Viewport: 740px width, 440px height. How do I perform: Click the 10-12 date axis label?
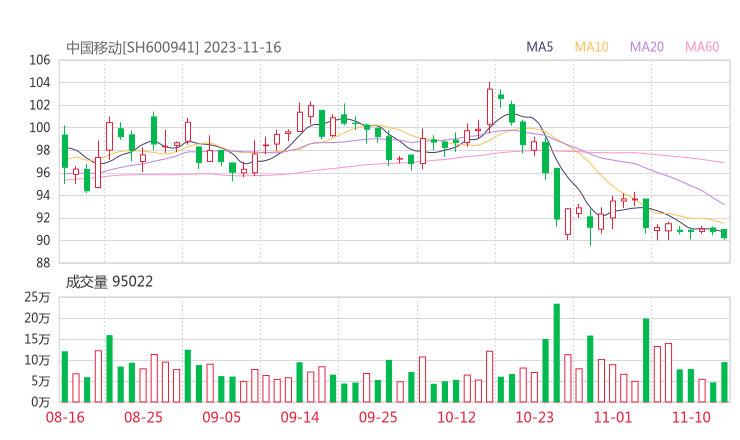[x=456, y=417]
